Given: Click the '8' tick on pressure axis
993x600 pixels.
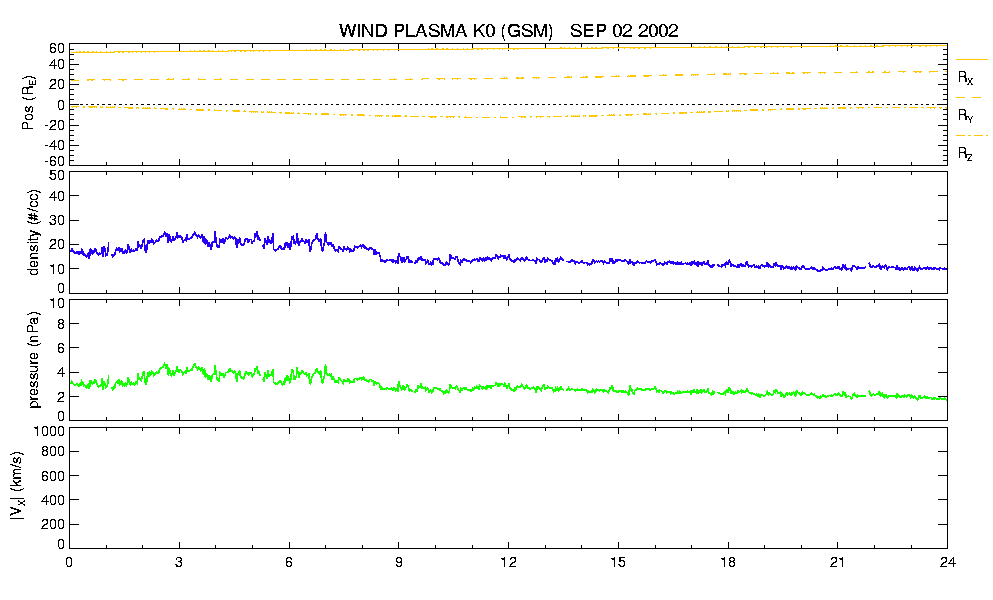Looking at the screenshot, I should [x=61, y=324].
